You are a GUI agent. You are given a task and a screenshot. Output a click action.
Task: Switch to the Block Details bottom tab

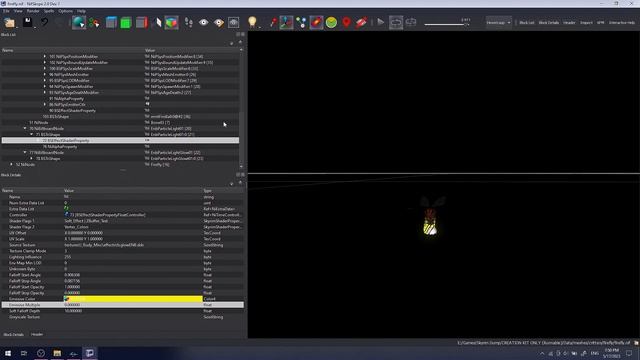[13, 334]
